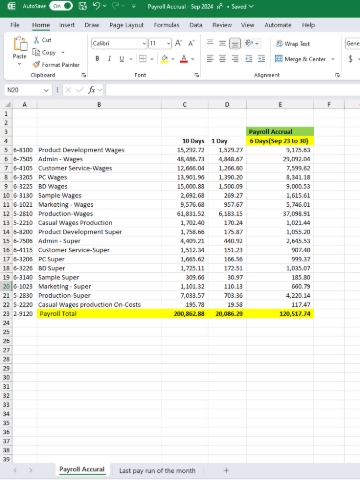Increase font size icon
Screen dimensions: 360x480
[178, 43]
